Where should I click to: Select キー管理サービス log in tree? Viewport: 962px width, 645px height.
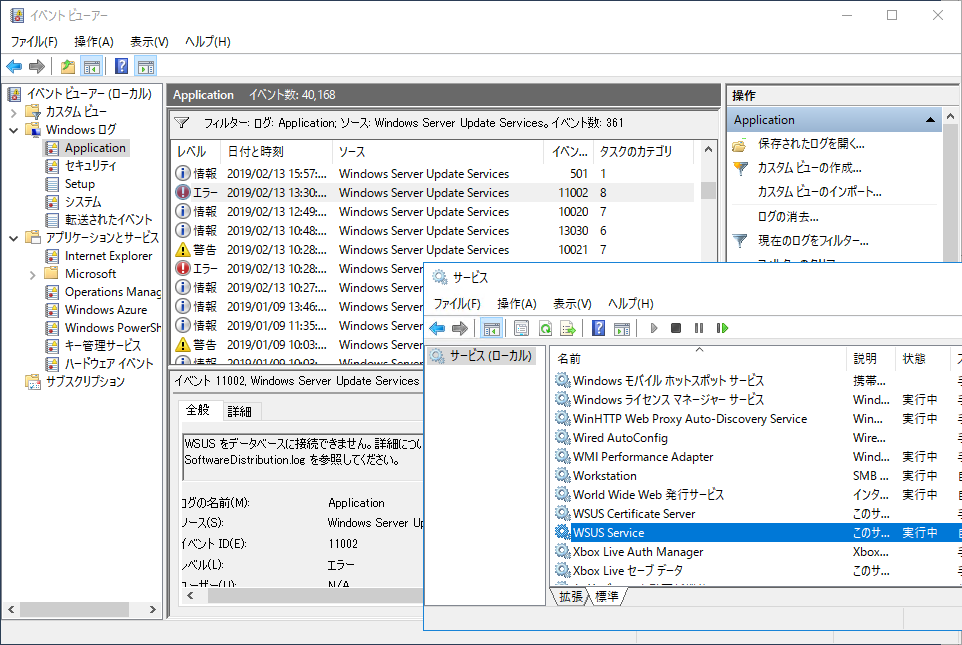click(x=102, y=346)
